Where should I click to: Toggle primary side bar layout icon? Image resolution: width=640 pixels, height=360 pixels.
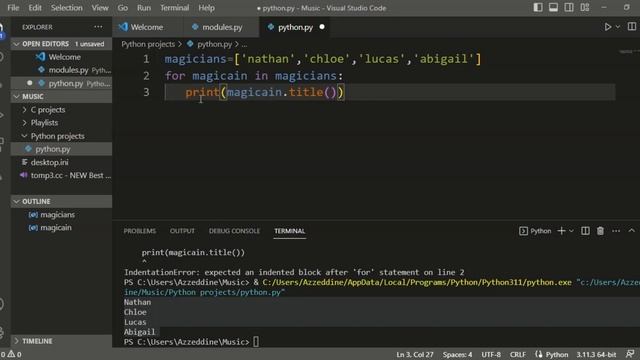pos(538,7)
